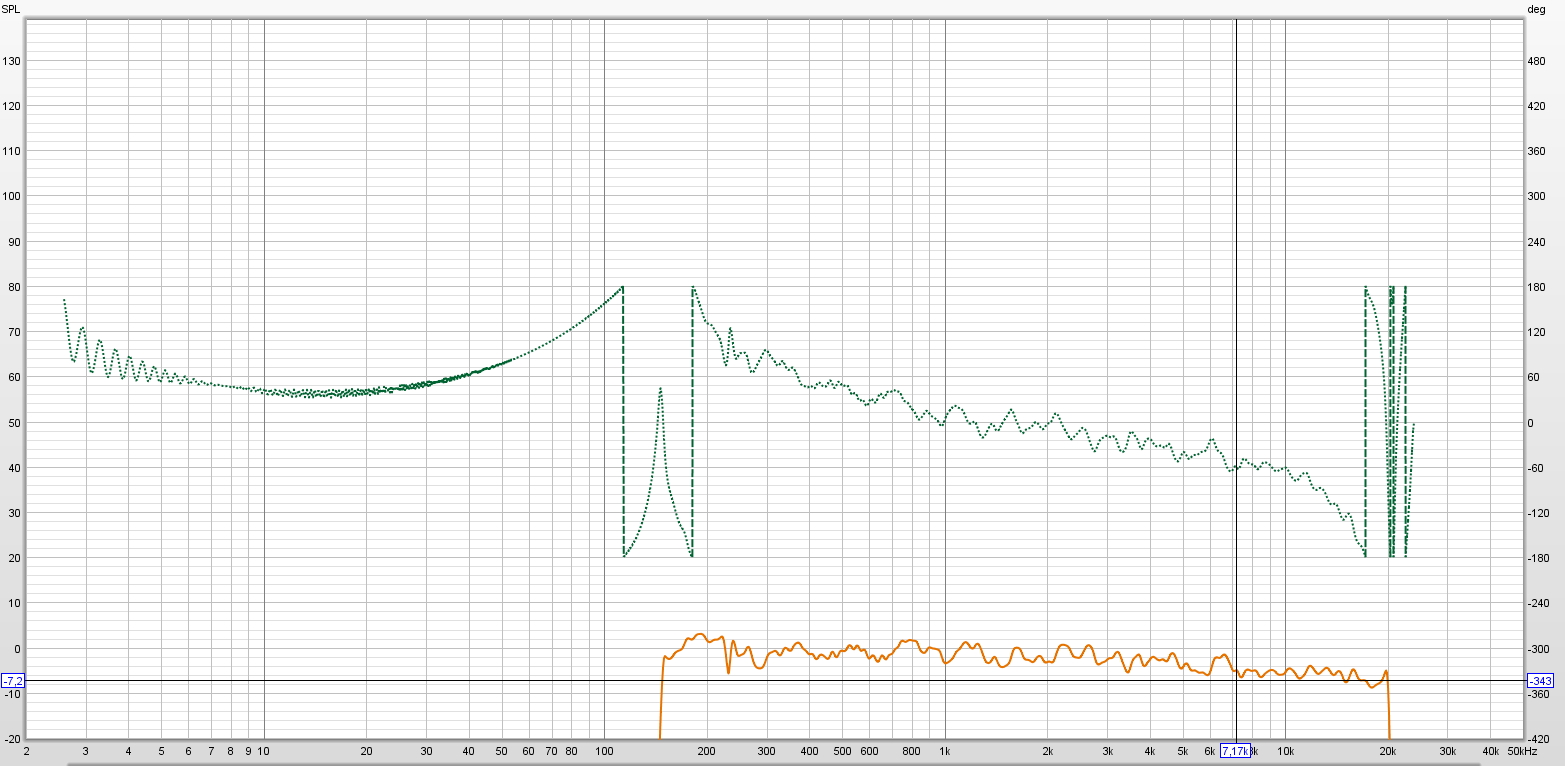The height and width of the screenshot is (766, 1565).
Task: Click the -7,2 SPL cursor value box
Action: pos(13,681)
